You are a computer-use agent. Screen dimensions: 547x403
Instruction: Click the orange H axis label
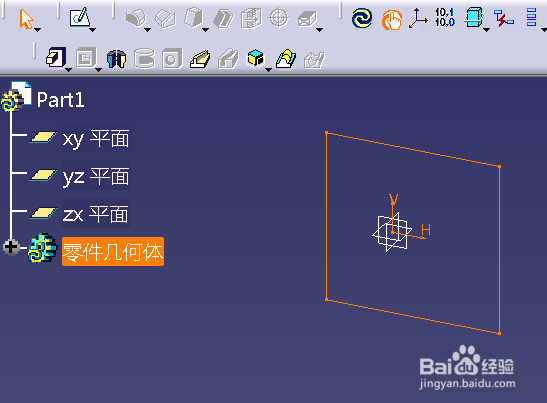click(426, 230)
